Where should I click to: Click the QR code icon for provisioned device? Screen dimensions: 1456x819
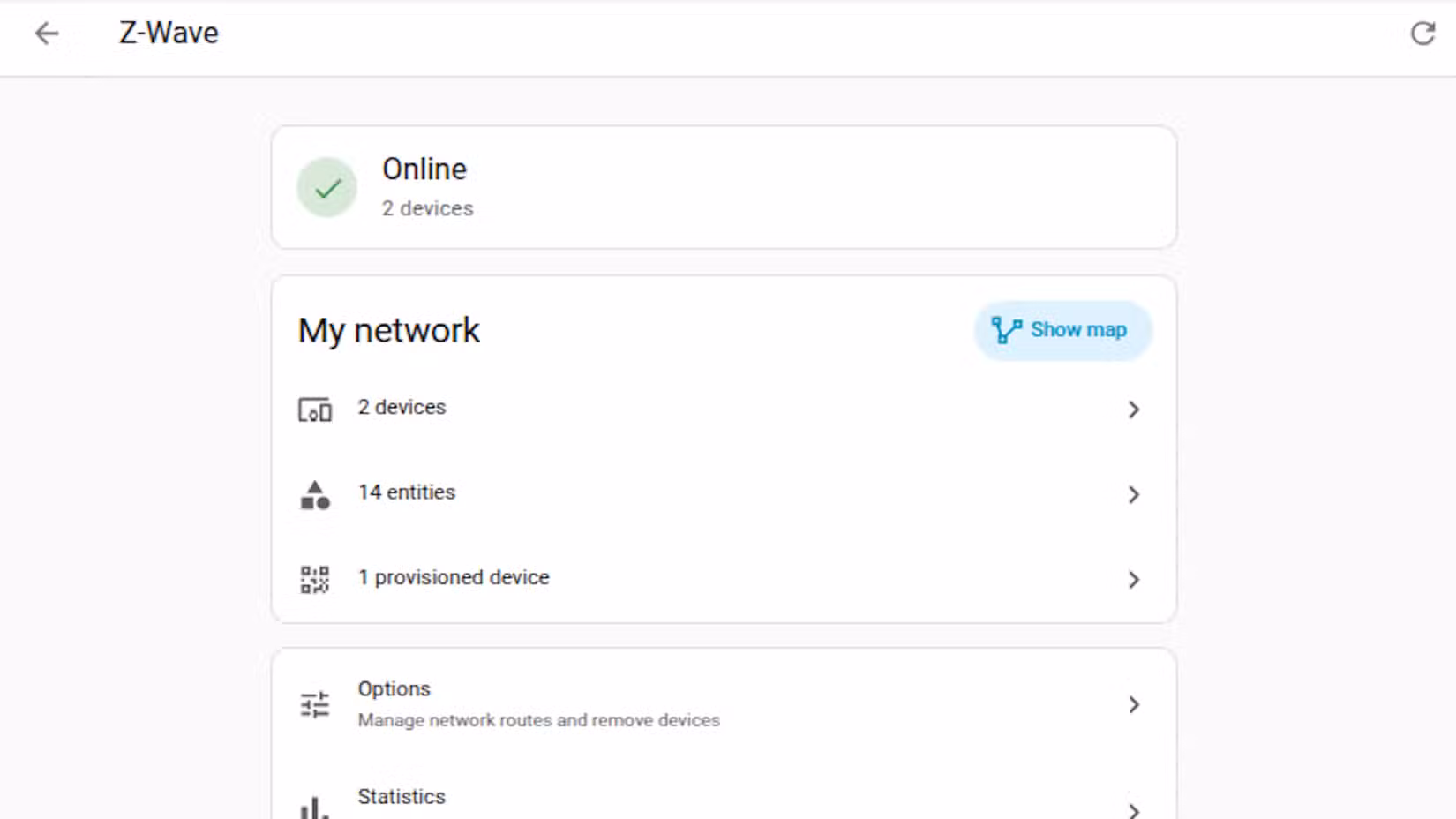pos(315,580)
